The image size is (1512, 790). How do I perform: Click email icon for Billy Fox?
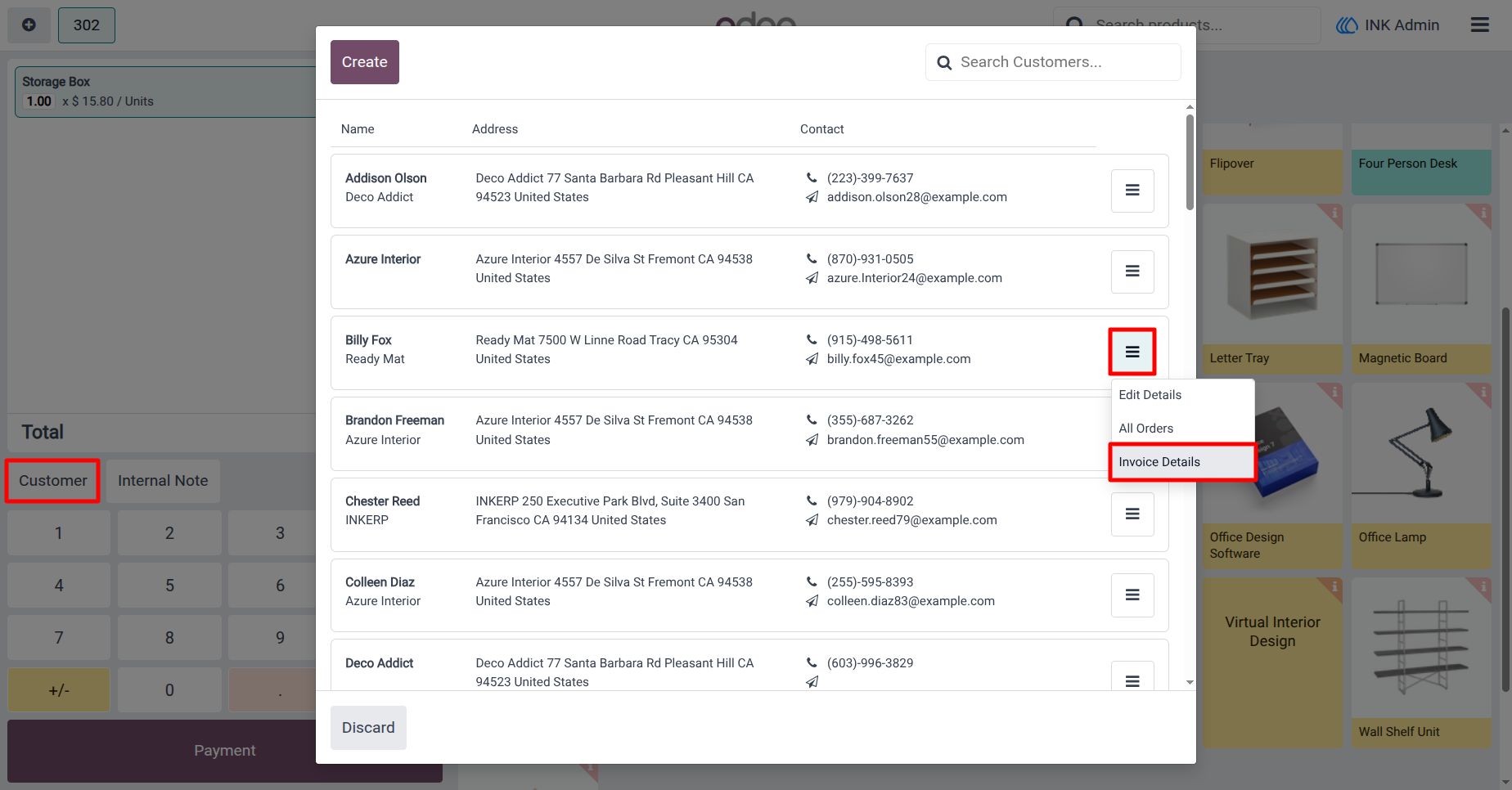tap(812, 359)
